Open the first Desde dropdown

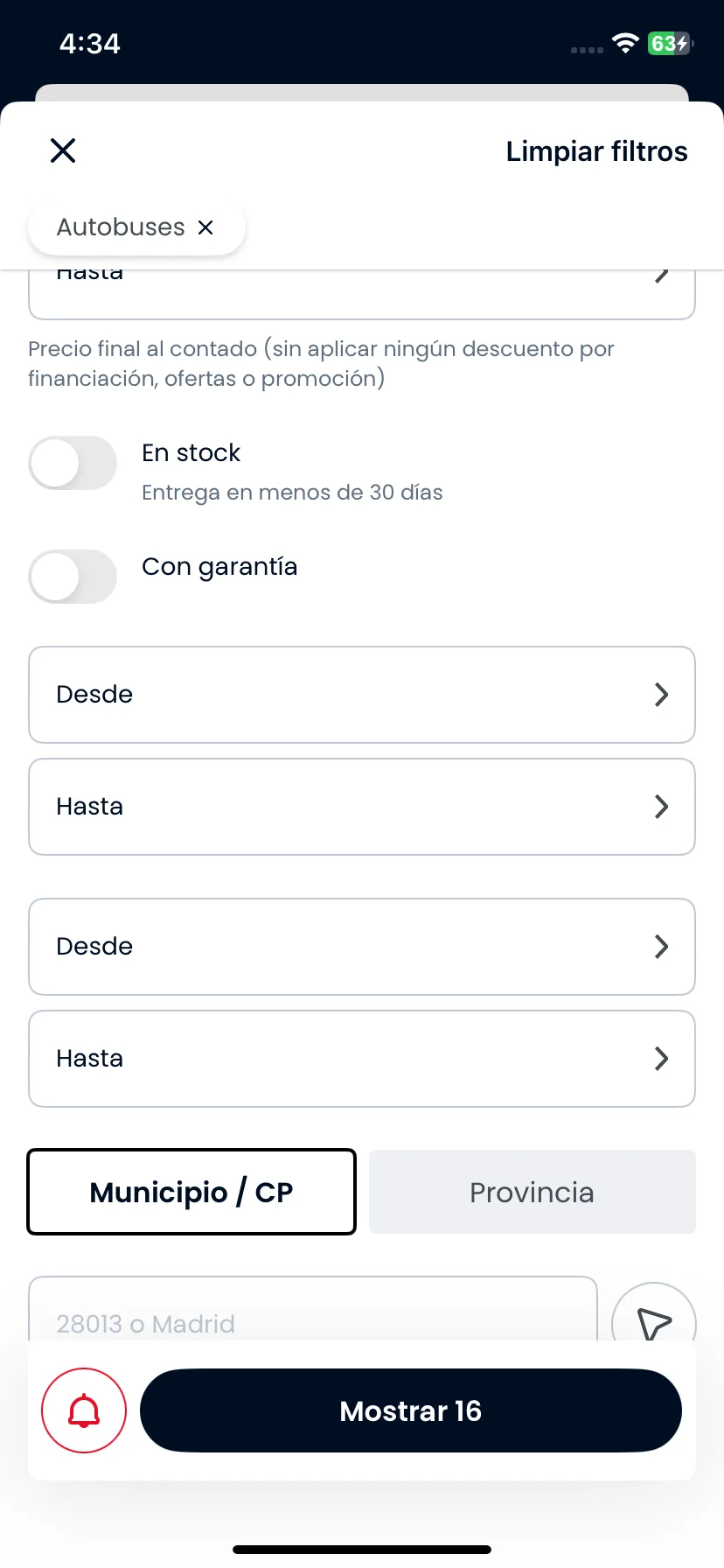click(362, 695)
